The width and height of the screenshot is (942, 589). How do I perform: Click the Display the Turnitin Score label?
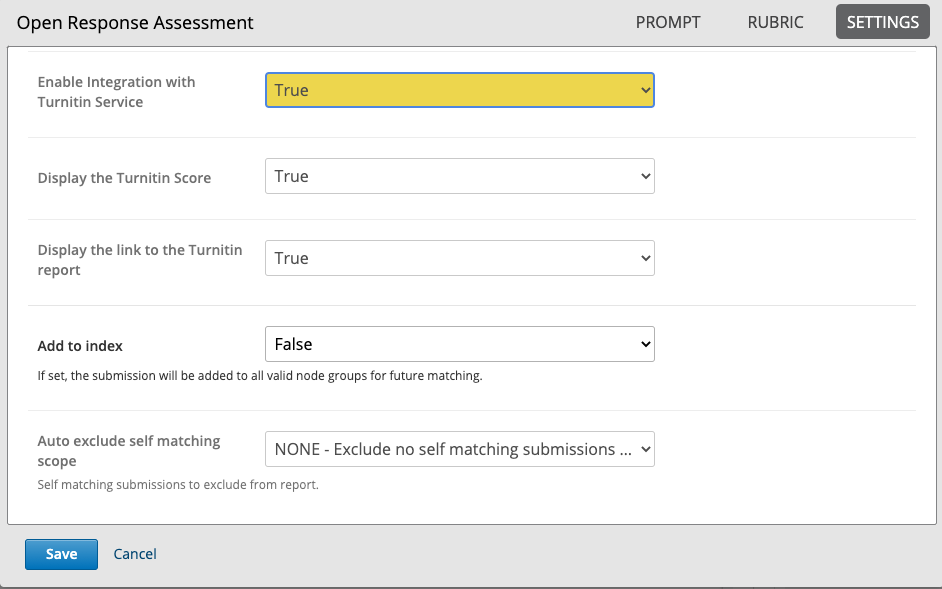click(124, 178)
